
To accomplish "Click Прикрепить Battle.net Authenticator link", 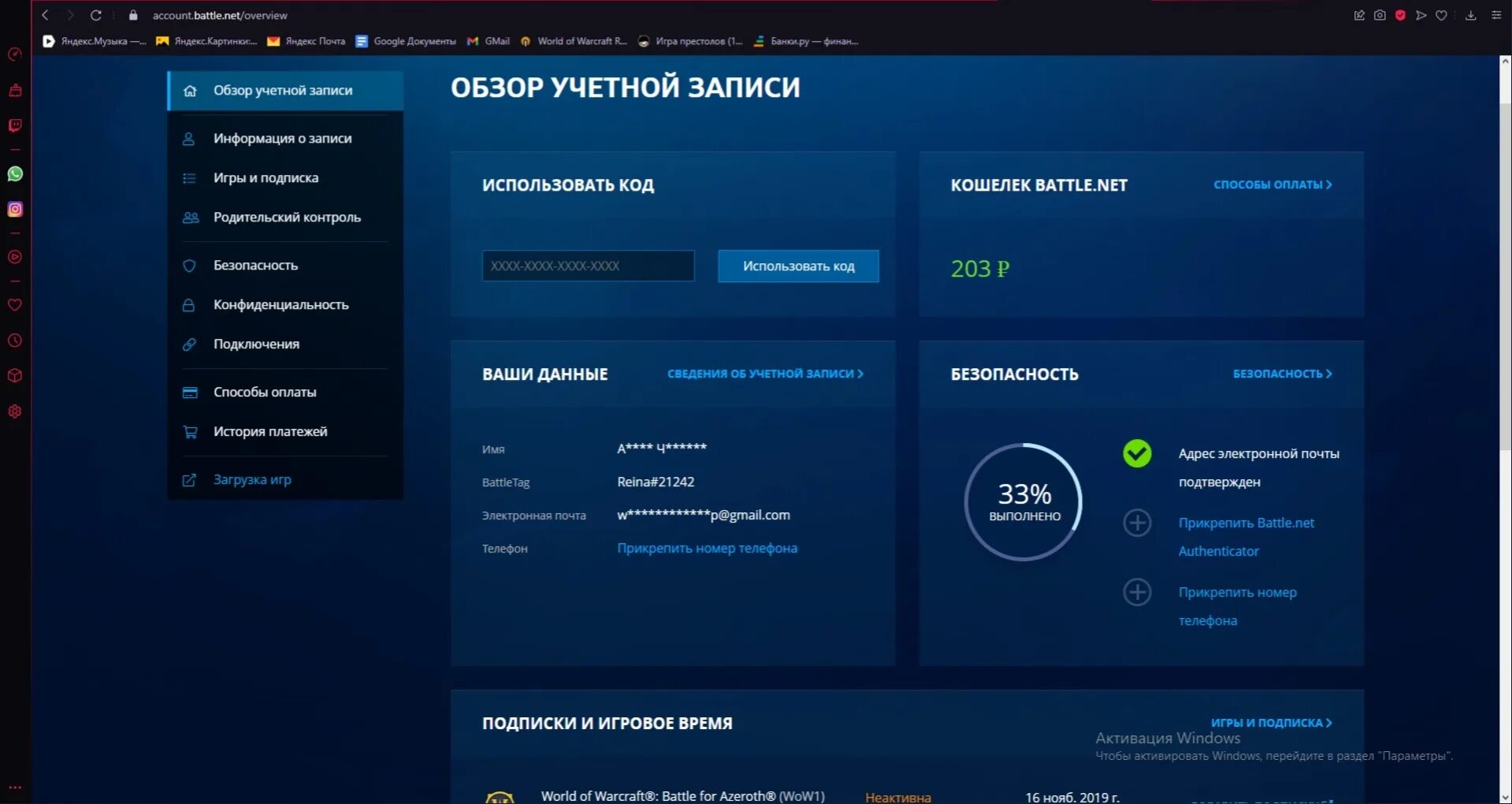I will point(1246,537).
